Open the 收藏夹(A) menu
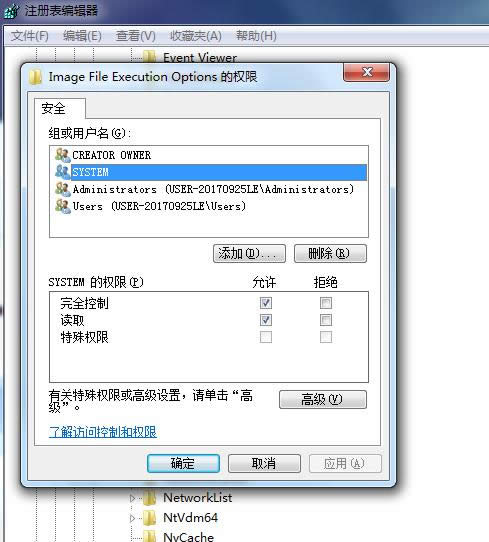489x542 pixels. tap(196, 36)
